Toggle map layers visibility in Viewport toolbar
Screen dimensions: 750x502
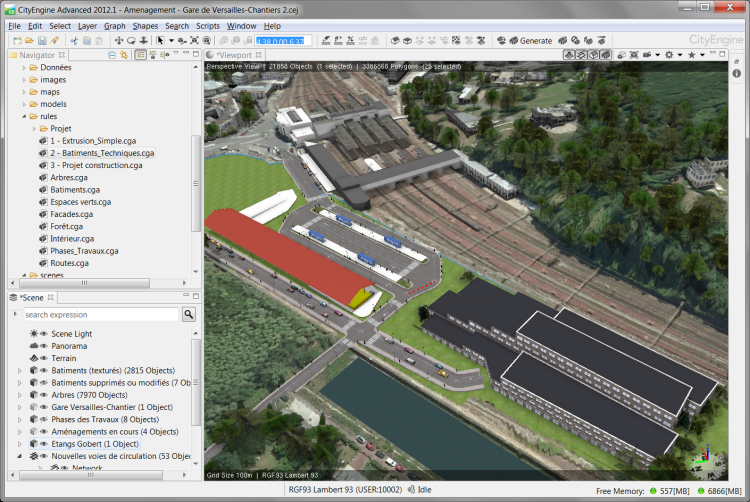(569, 55)
